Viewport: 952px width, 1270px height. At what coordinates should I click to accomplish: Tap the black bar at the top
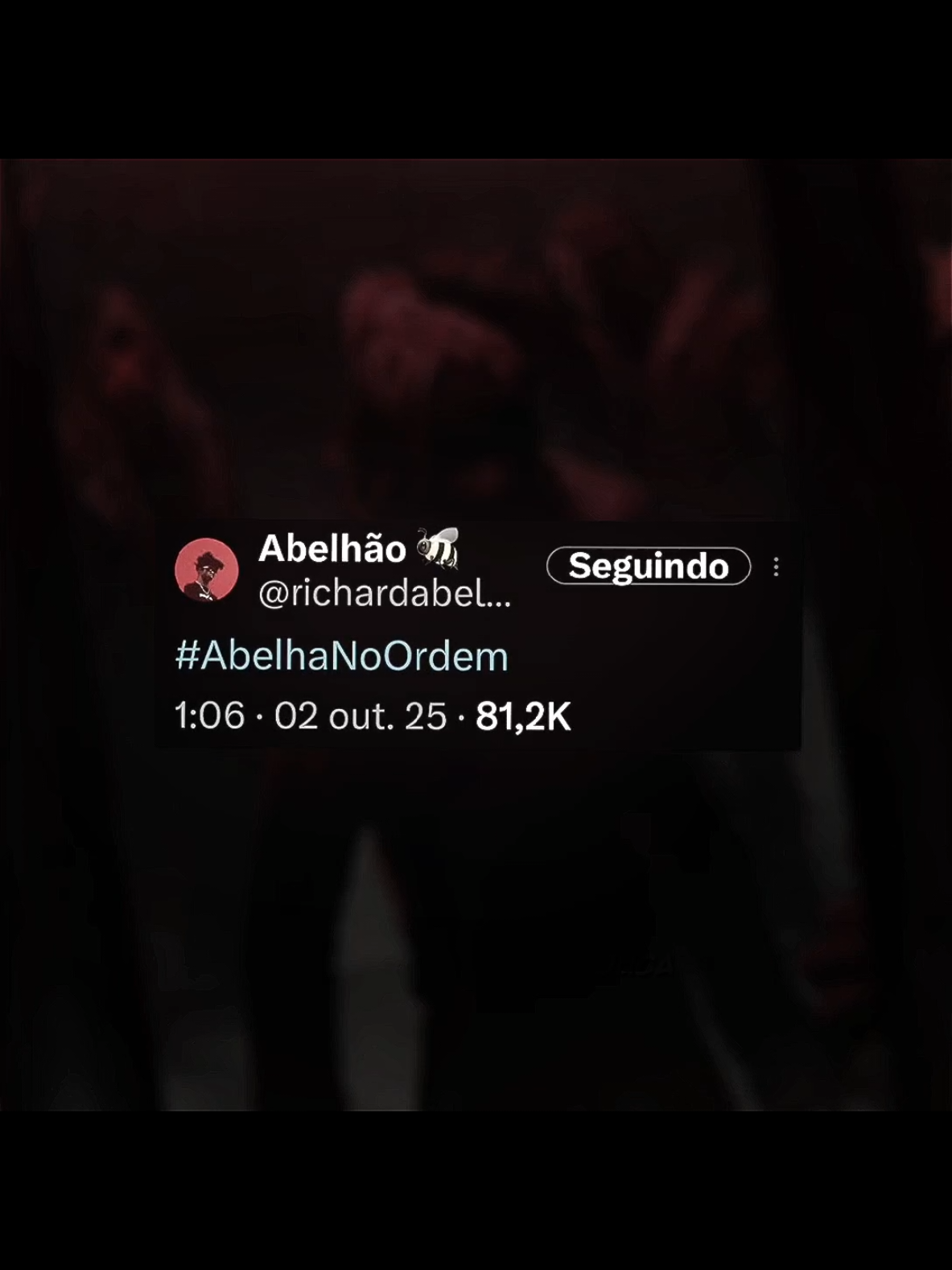(476, 79)
